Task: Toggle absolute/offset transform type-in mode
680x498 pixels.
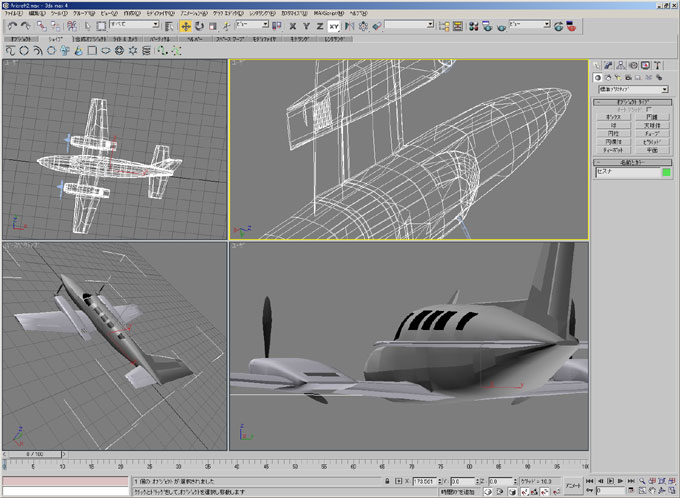Action: [x=399, y=481]
